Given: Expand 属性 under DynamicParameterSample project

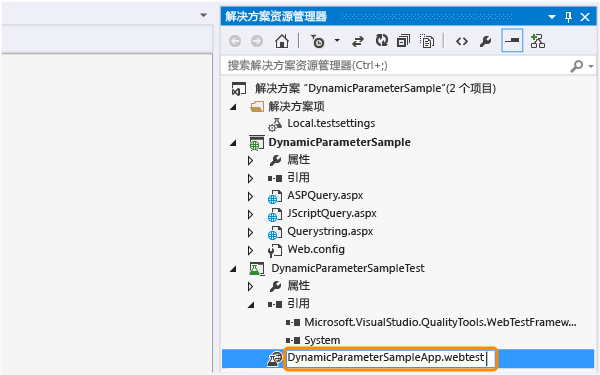Looking at the screenshot, I should pos(250,160).
